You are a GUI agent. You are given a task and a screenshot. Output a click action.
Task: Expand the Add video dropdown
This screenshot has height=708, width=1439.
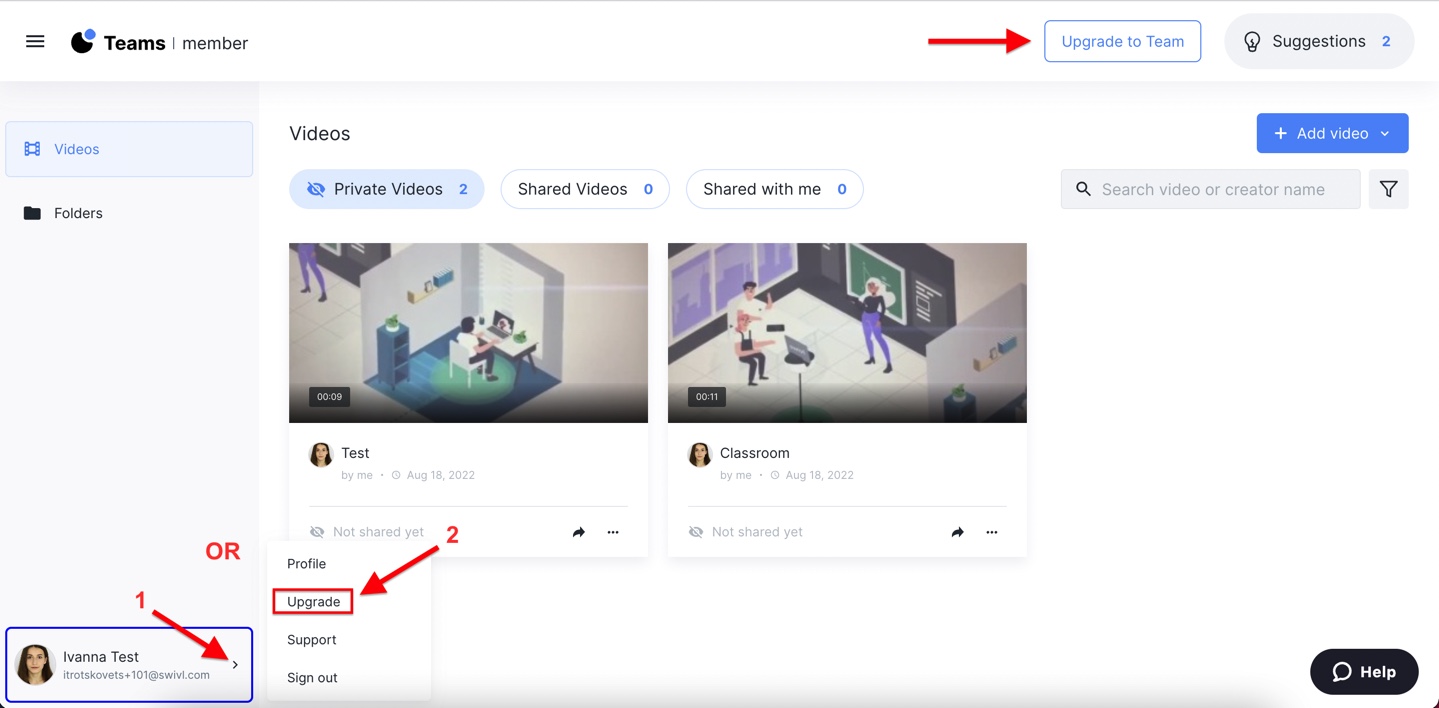[1332, 133]
